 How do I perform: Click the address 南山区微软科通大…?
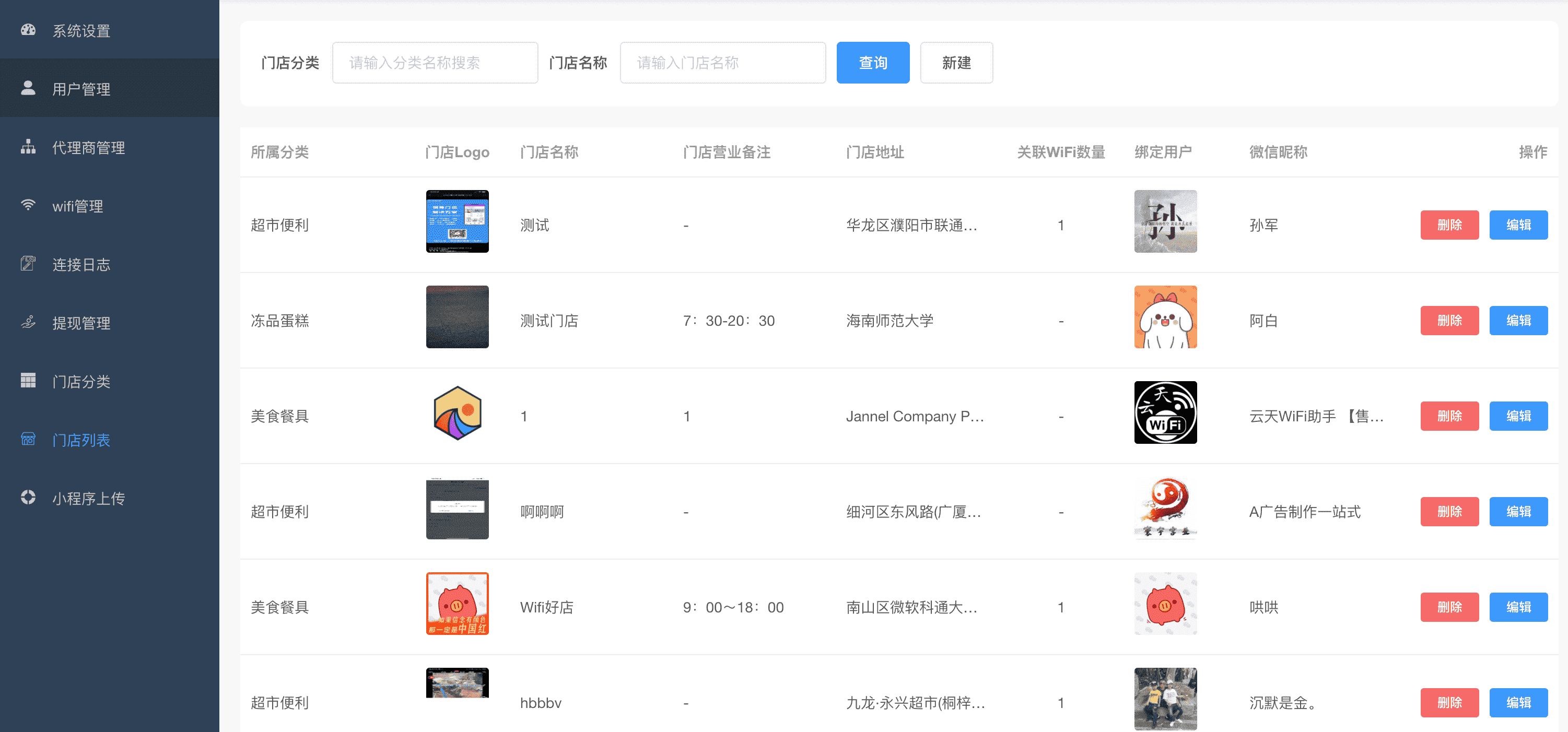[x=911, y=607]
